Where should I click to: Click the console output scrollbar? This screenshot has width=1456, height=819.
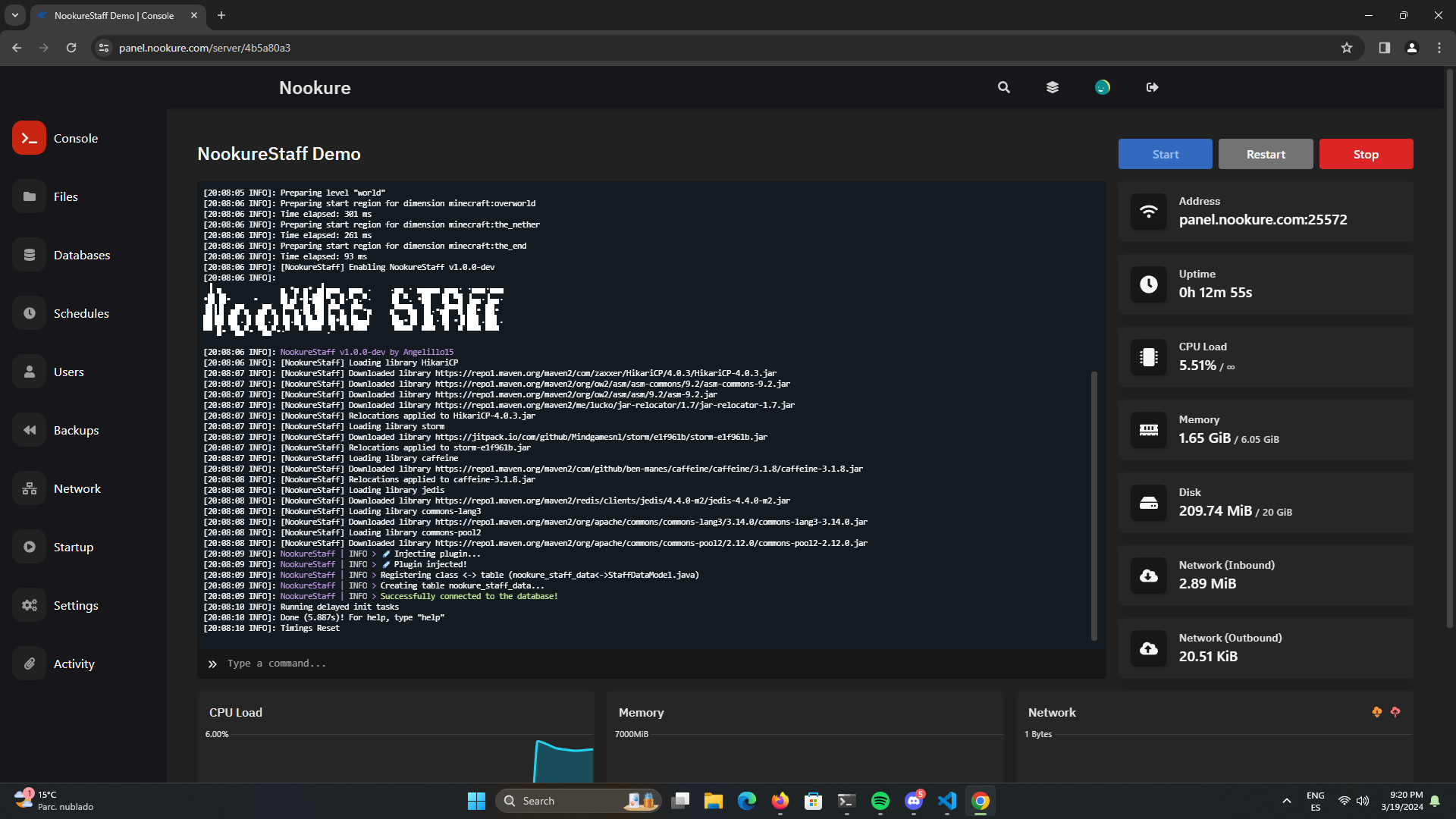(1094, 505)
